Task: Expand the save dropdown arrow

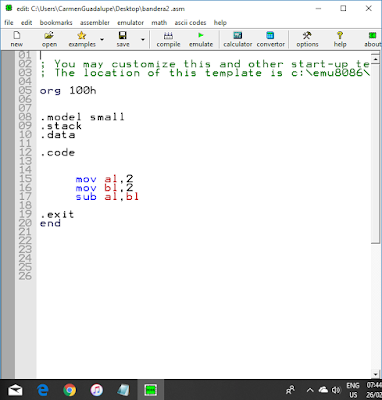Action: pos(143,40)
